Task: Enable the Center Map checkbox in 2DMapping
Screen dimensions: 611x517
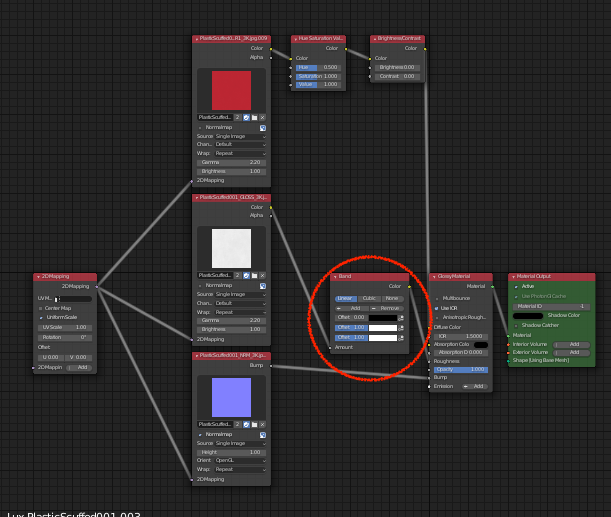Action: pyautogui.click(x=41, y=308)
